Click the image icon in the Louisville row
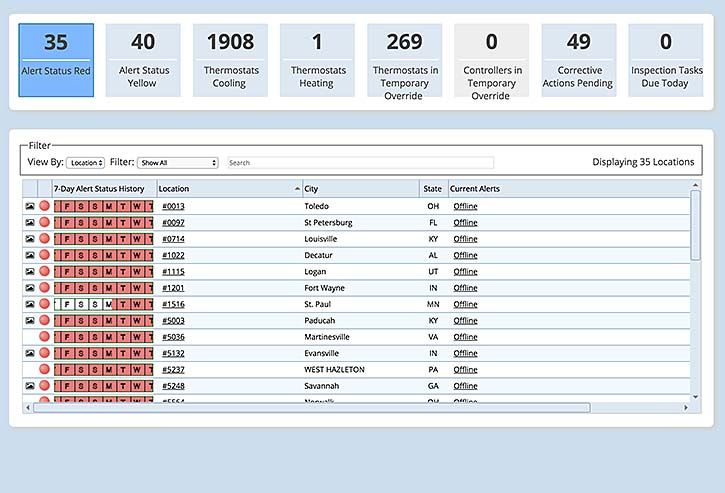The height and width of the screenshot is (493, 725). click(x=30, y=239)
